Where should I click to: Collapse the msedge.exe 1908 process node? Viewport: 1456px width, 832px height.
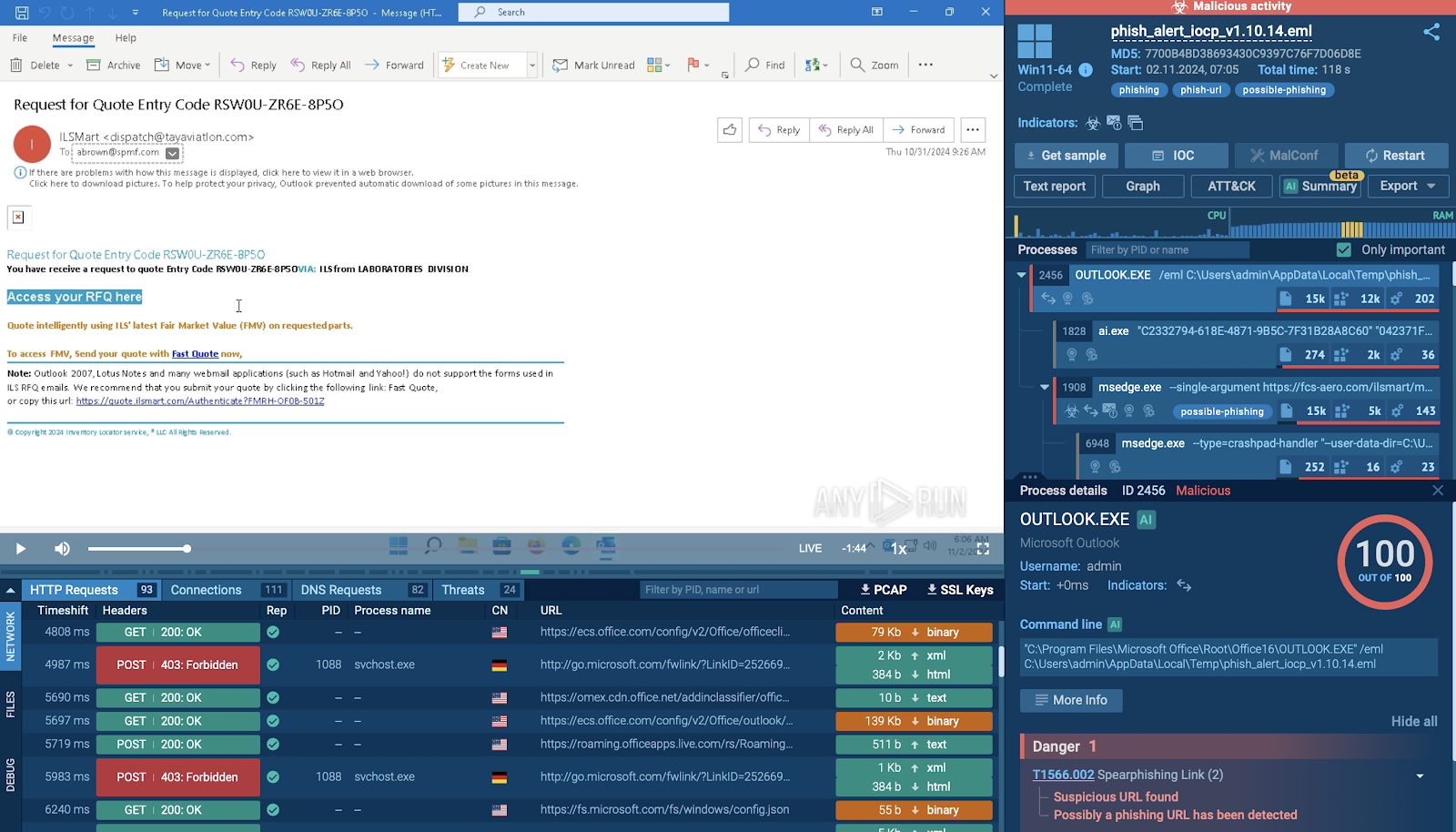point(1045,387)
